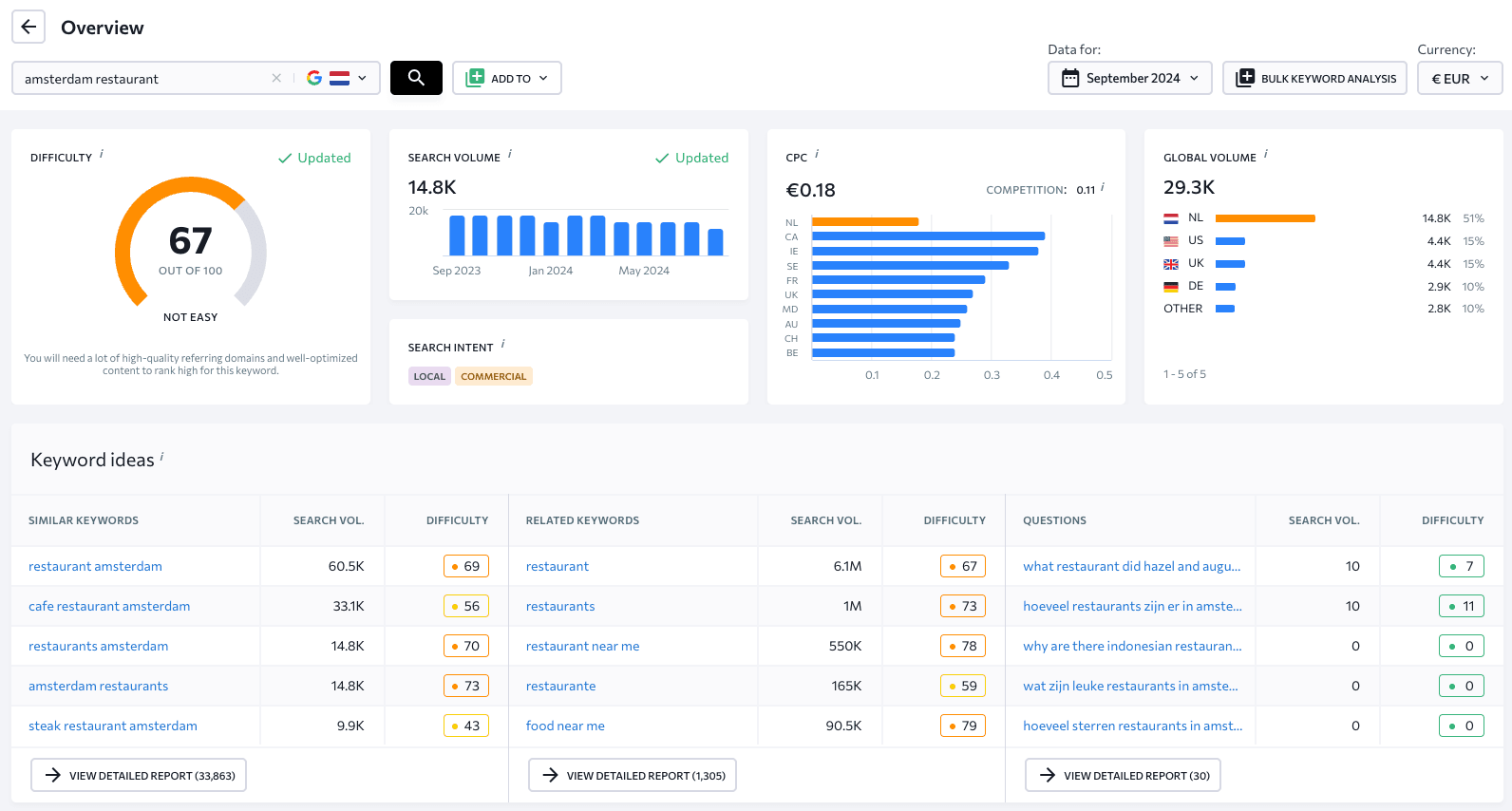Open the 'restaurant near me' keyword link

click(582, 646)
